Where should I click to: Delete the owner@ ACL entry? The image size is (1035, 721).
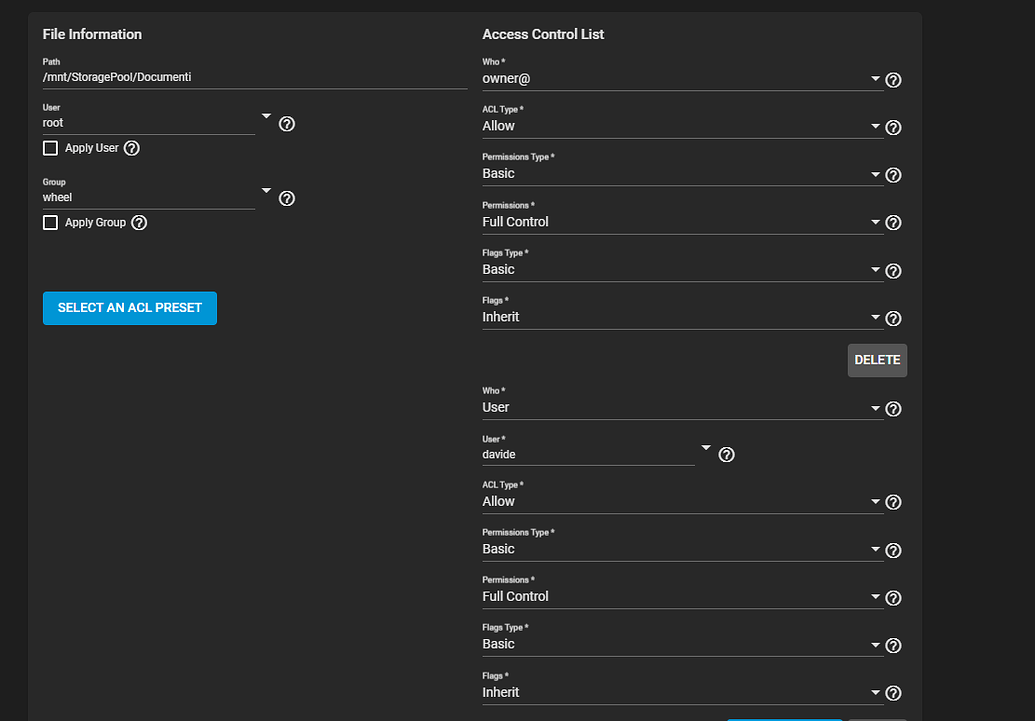(877, 360)
